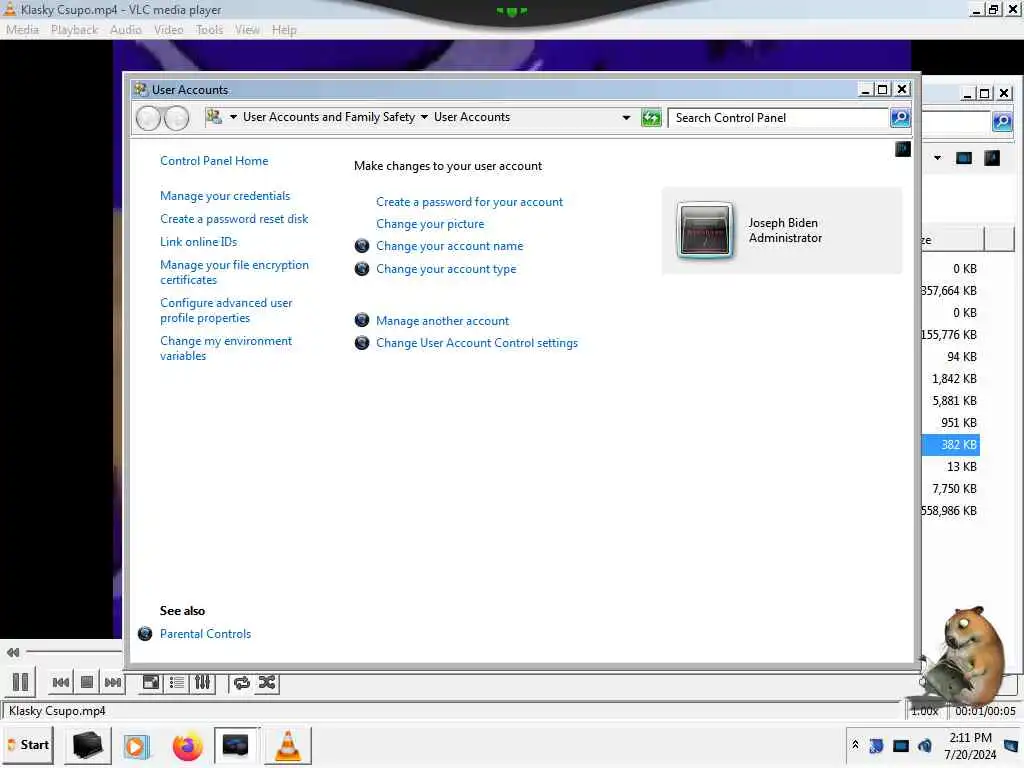1024x768 pixels.
Task: Open Firefox from the taskbar
Action: point(187,746)
